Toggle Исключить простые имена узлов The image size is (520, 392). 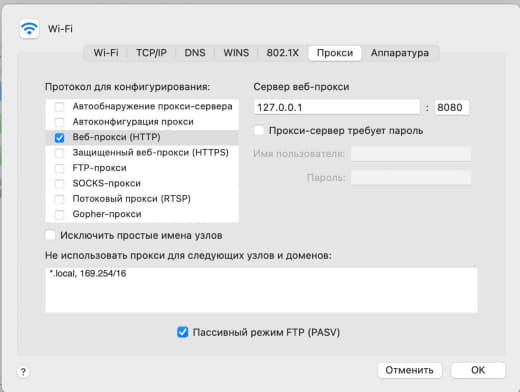tap(50, 235)
